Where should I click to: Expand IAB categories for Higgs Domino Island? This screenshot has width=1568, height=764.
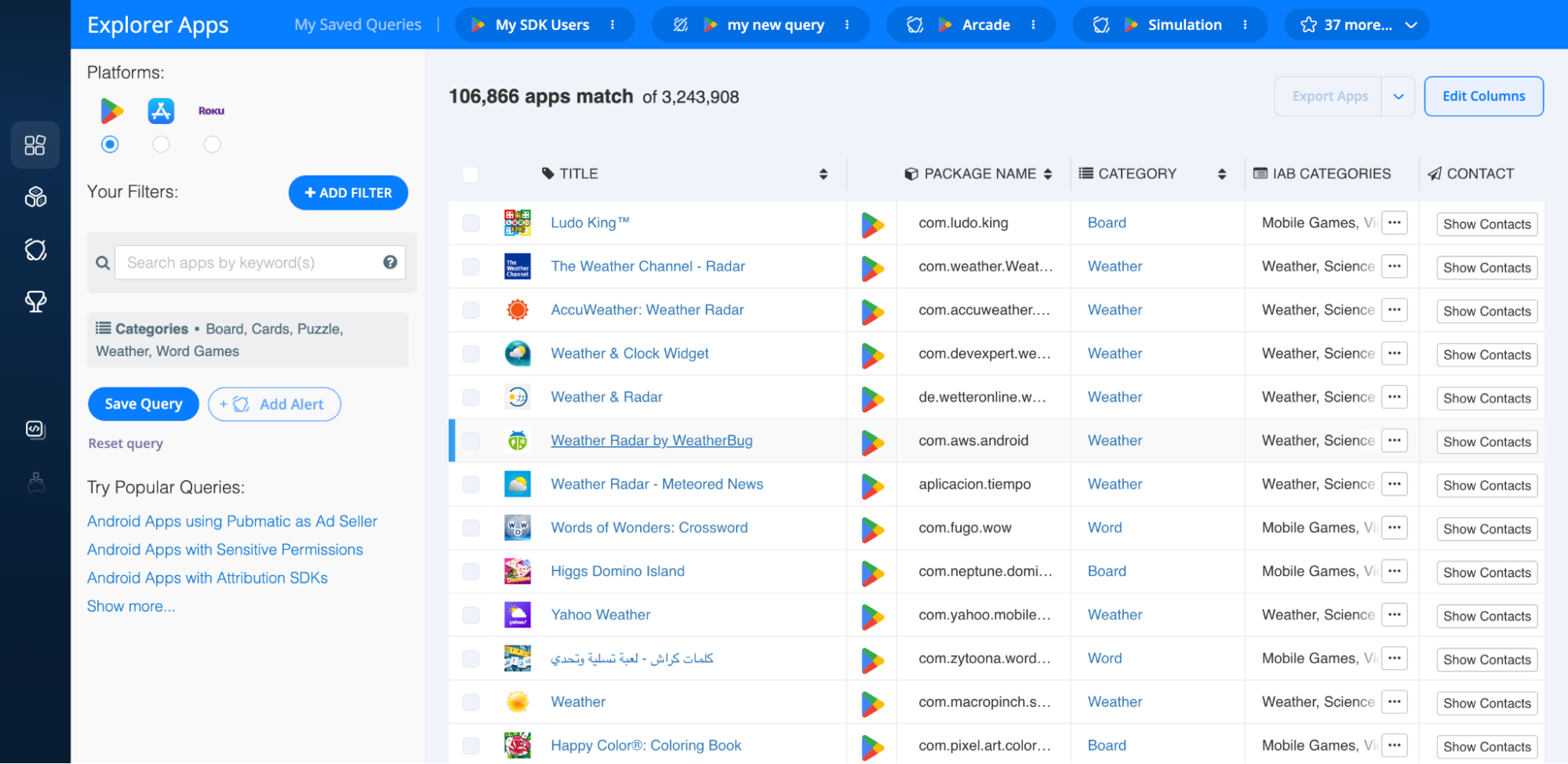pyautogui.click(x=1394, y=571)
